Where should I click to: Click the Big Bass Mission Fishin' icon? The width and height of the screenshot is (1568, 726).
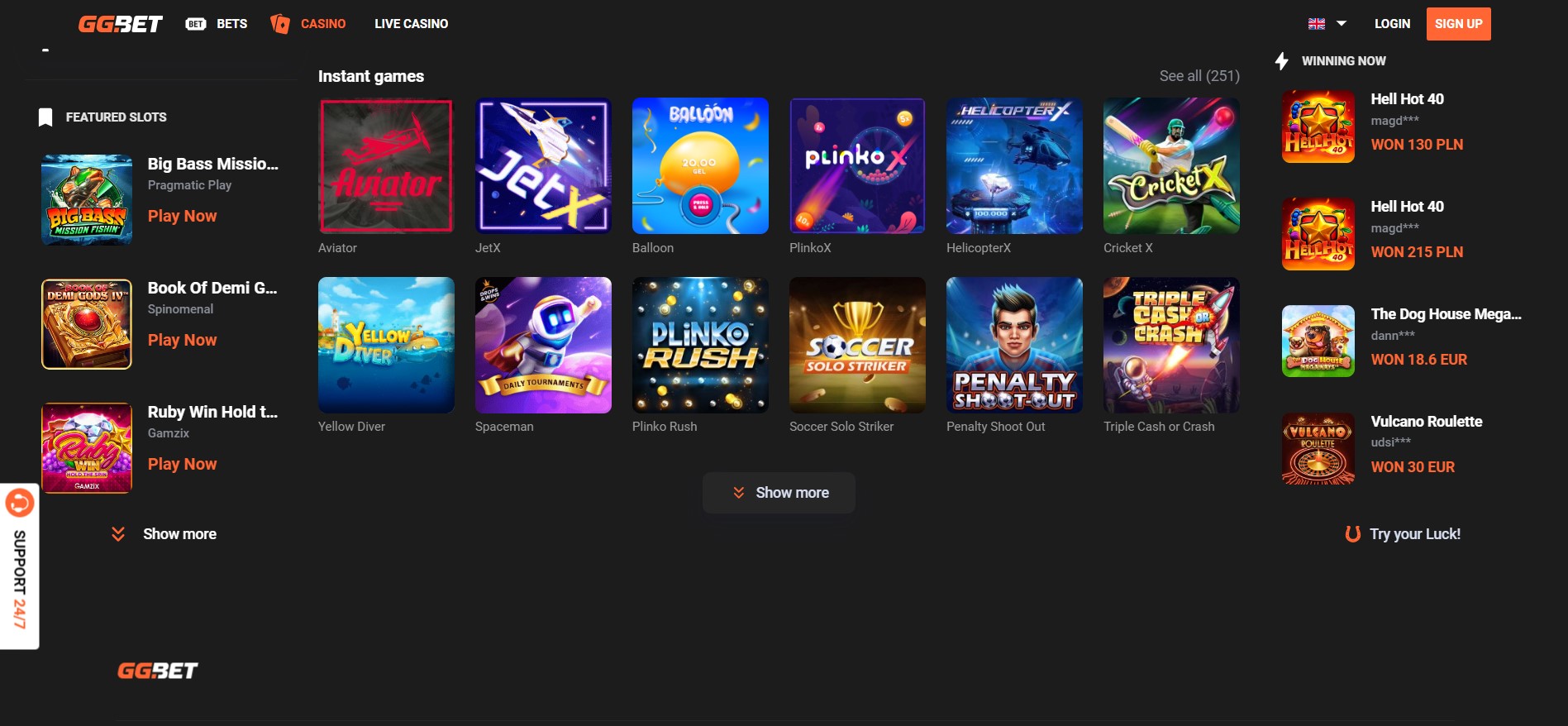point(87,200)
